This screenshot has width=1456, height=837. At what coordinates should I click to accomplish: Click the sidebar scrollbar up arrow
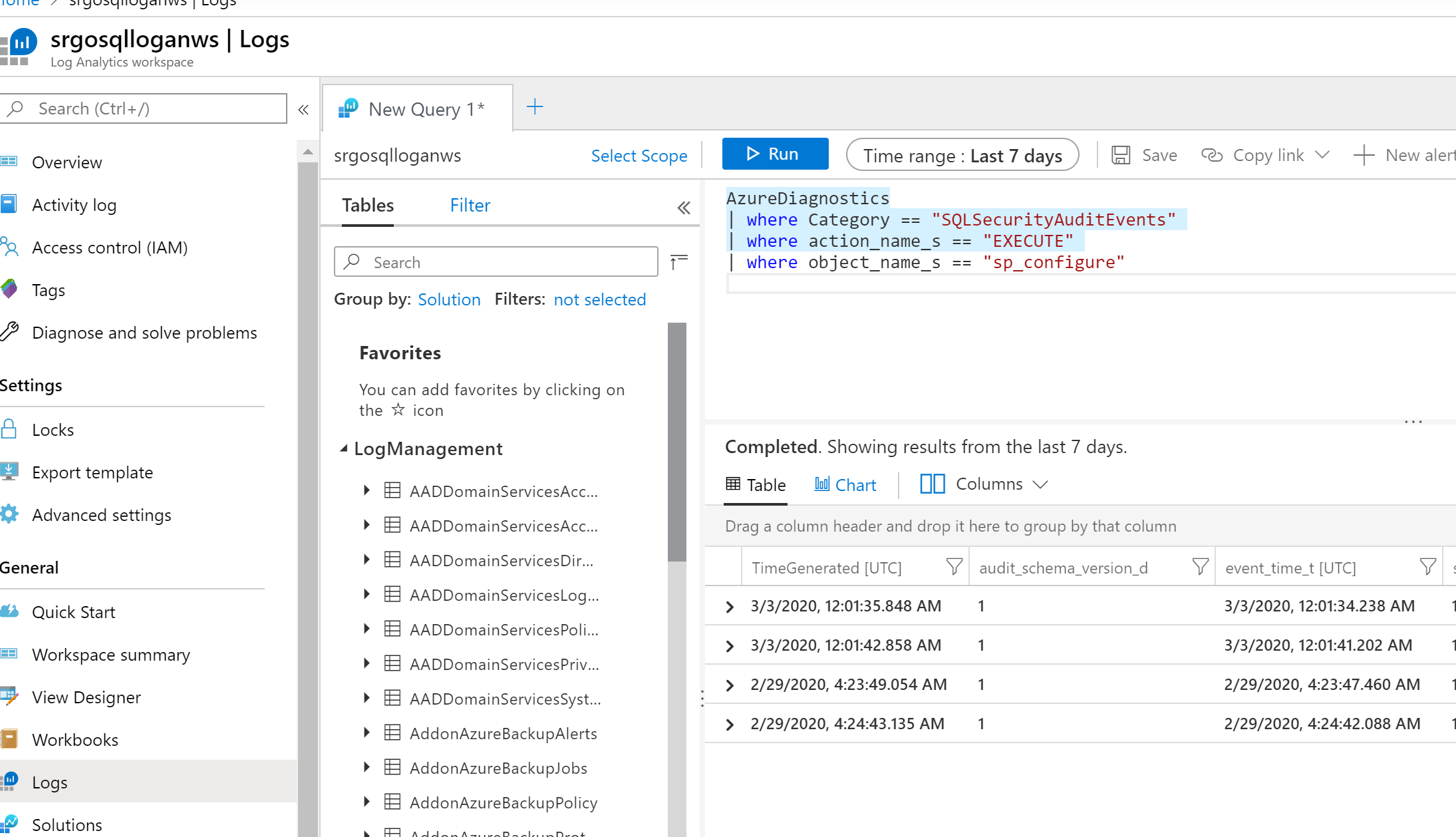[307, 152]
